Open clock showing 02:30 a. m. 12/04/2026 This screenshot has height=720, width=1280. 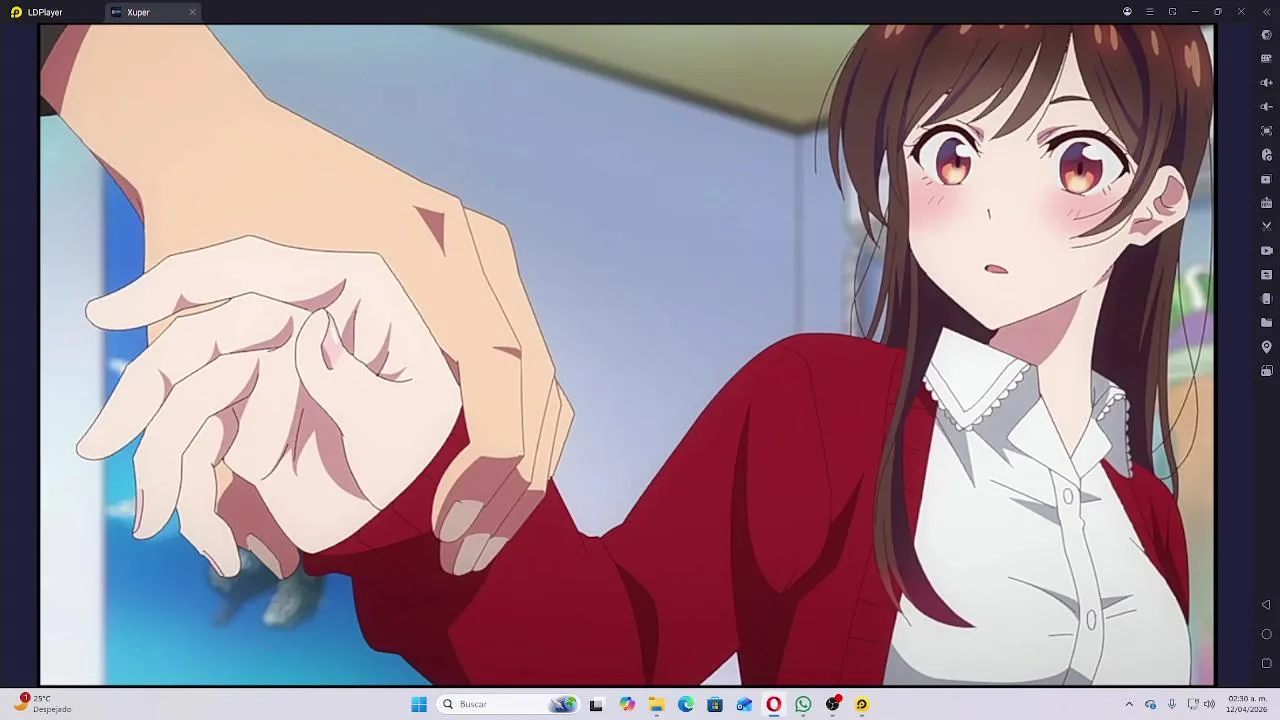[x=1247, y=704]
